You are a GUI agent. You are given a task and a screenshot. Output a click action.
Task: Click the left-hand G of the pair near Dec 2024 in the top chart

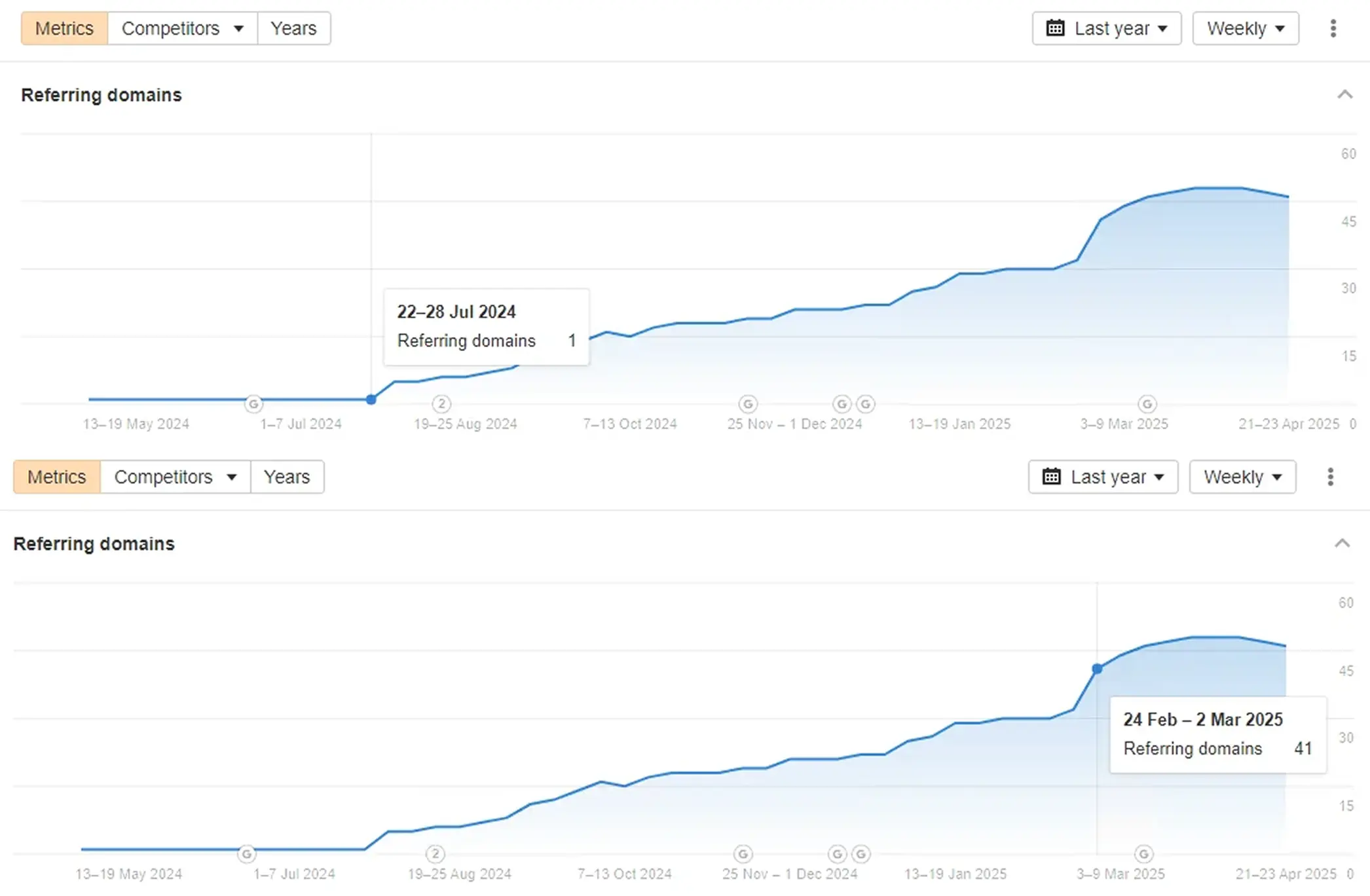pyautogui.click(x=842, y=404)
